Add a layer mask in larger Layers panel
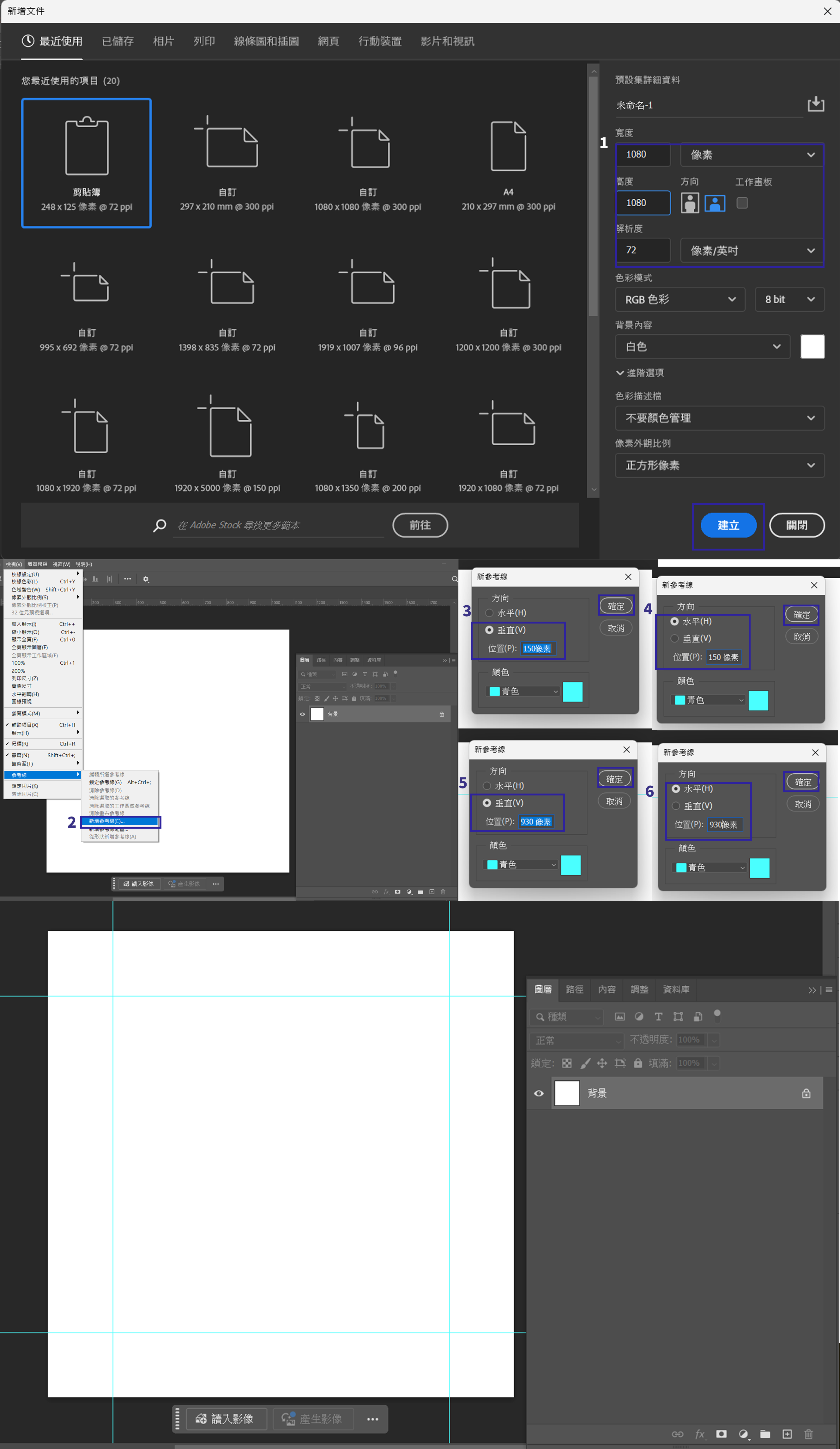 [722, 1434]
